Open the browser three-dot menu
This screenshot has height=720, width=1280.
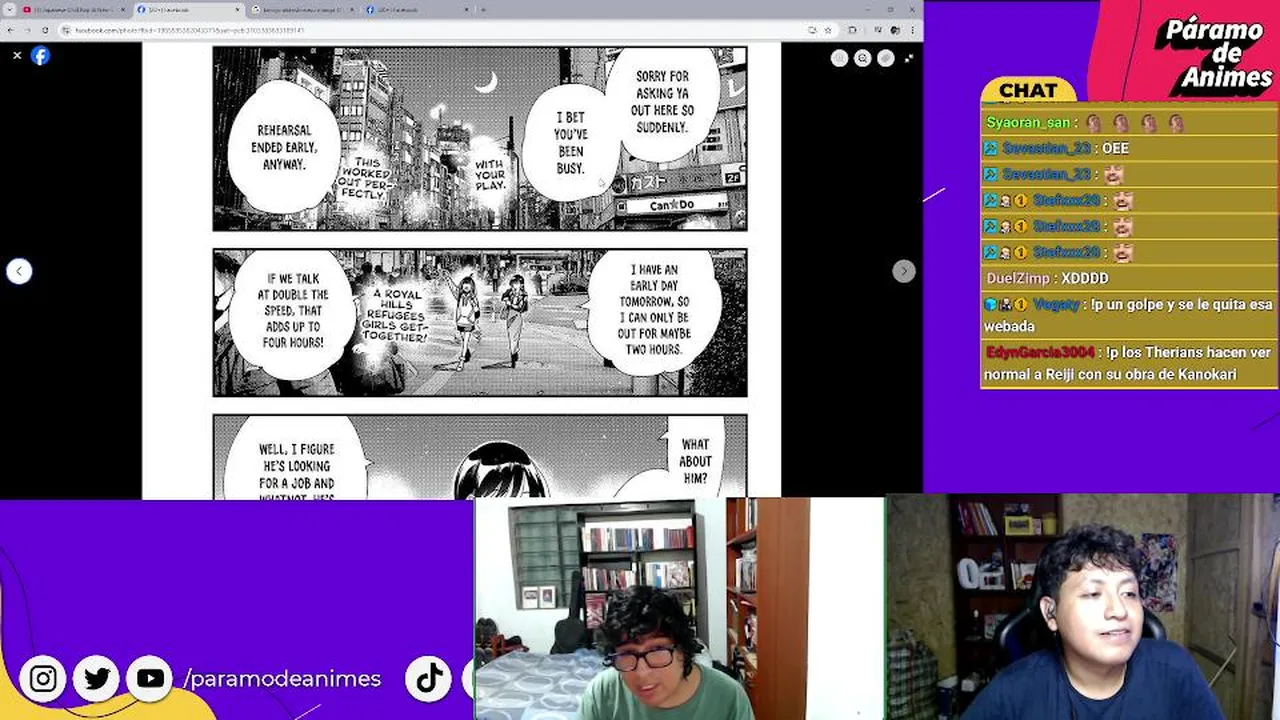tap(912, 30)
